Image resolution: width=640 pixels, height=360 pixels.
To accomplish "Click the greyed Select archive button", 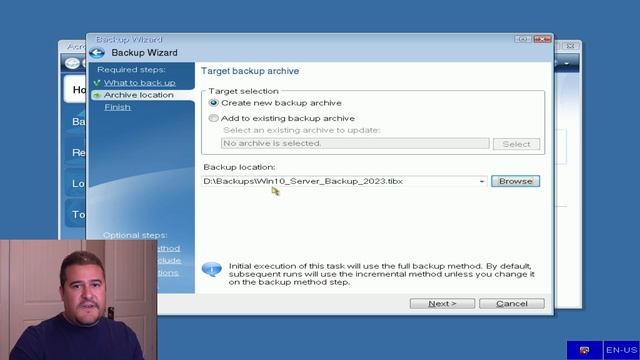I will 516,144.
